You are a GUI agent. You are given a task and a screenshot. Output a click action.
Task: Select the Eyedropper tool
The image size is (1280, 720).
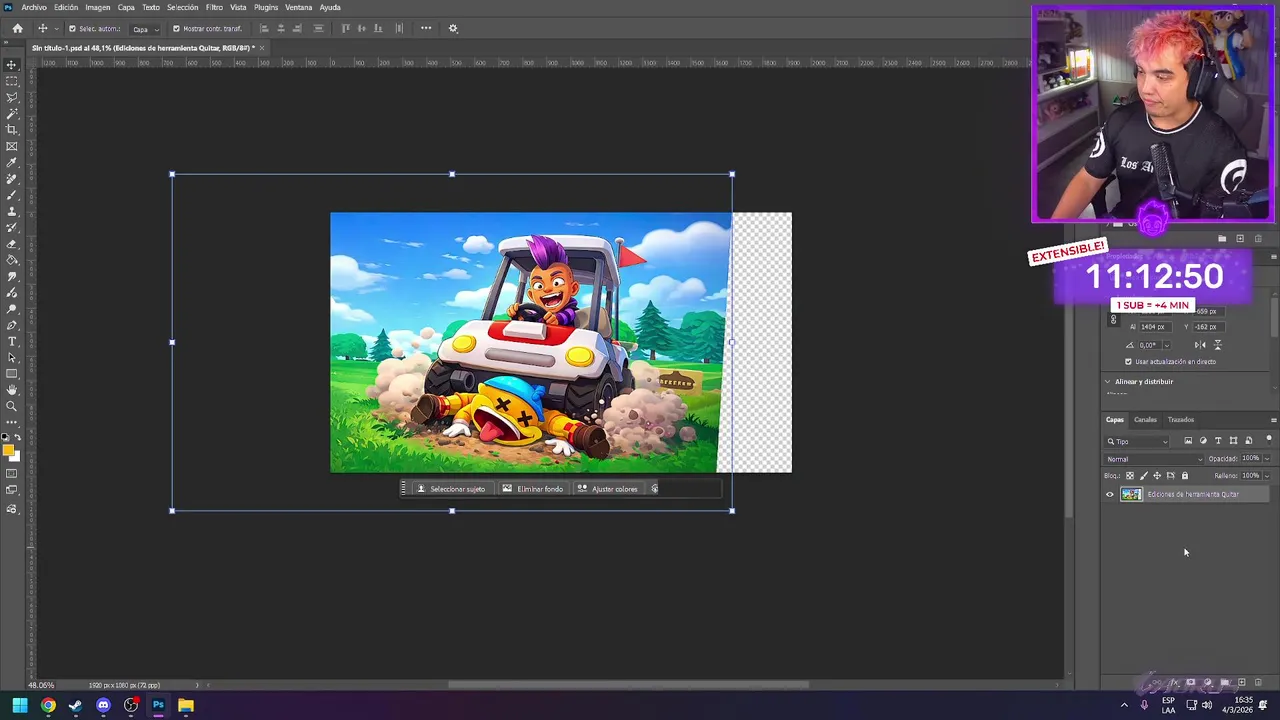pyautogui.click(x=12, y=163)
